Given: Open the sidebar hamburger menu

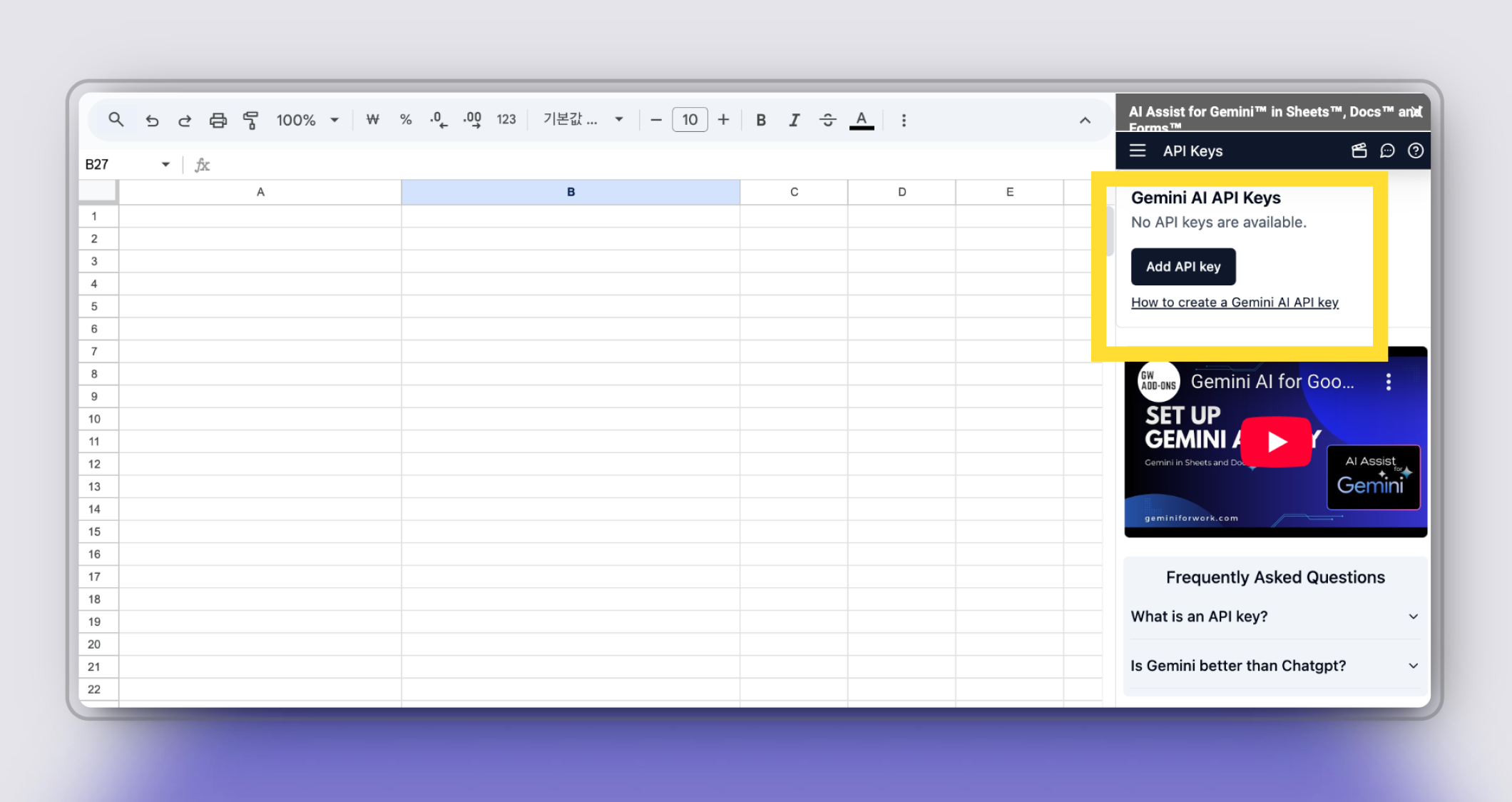Looking at the screenshot, I should pyautogui.click(x=1138, y=151).
